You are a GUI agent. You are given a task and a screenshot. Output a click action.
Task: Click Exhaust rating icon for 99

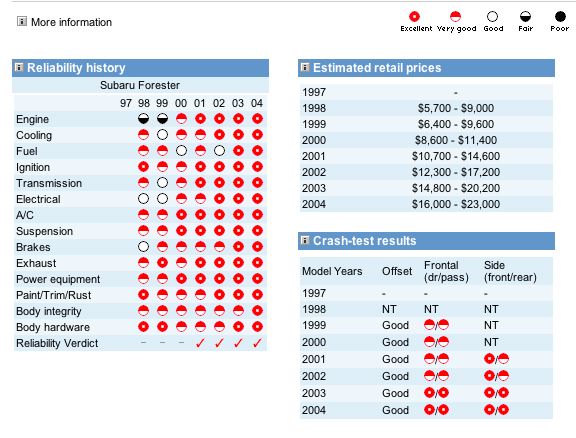[x=162, y=263]
